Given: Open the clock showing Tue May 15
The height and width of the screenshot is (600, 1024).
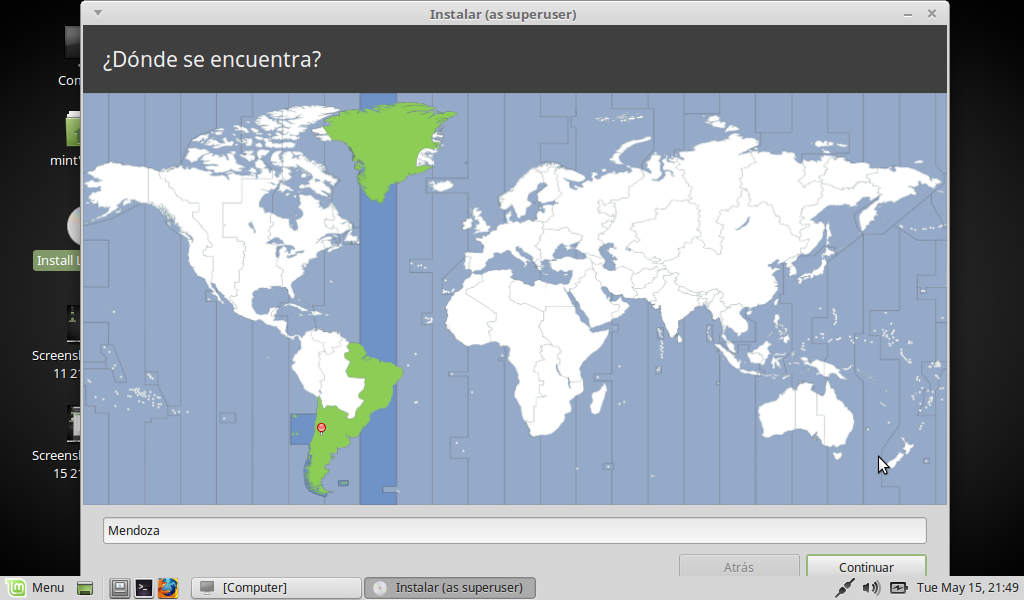Looking at the screenshot, I should (967, 587).
